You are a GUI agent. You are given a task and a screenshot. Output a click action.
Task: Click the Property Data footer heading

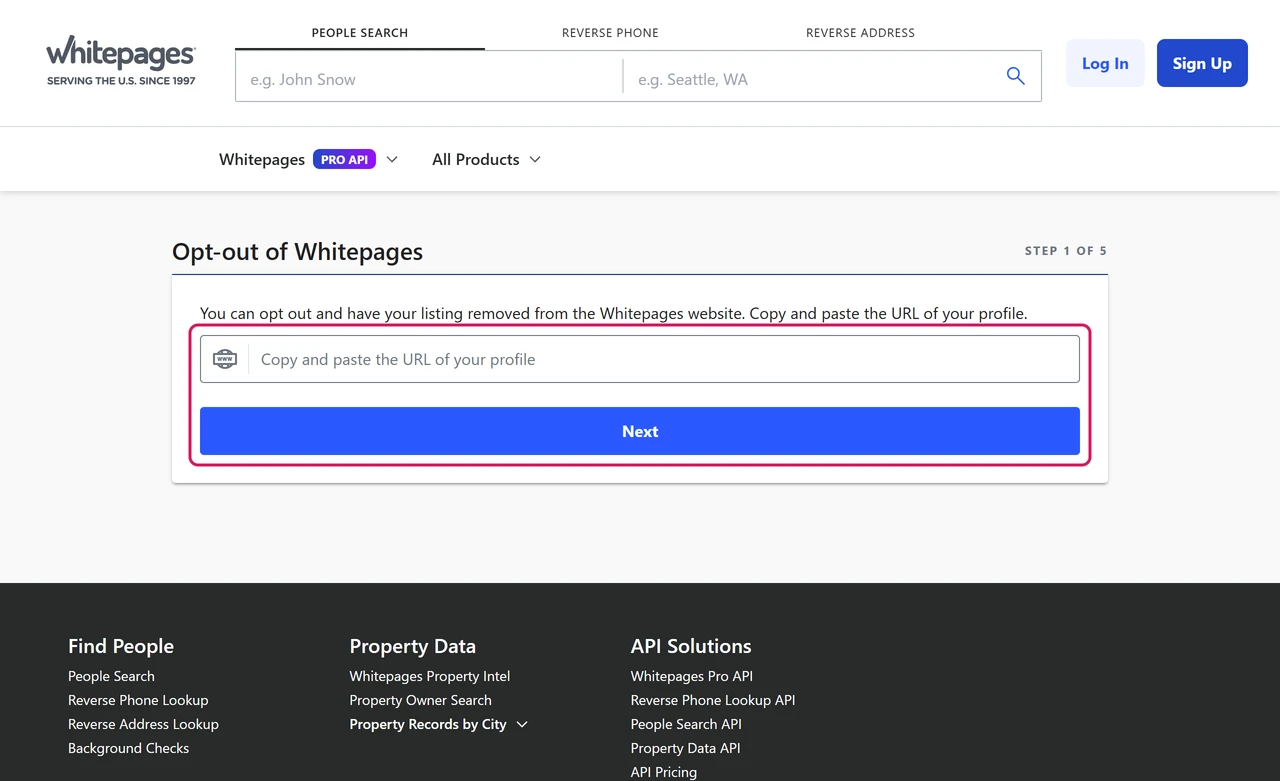(x=413, y=646)
